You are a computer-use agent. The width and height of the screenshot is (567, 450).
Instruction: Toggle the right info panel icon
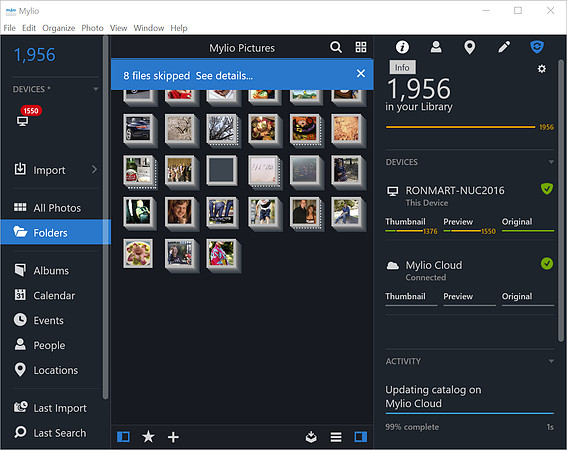click(x=361, y=437)
